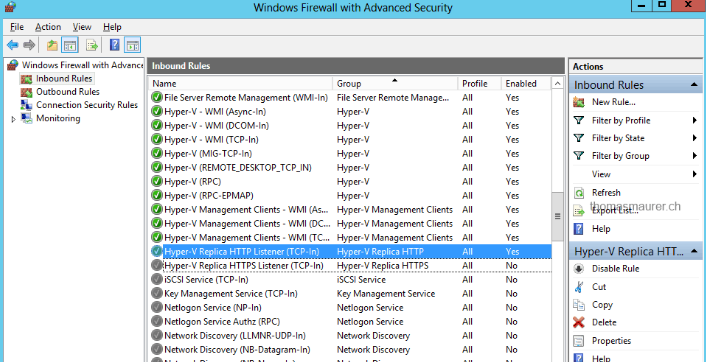The height and width of the screenshot is (362, 706).
Task: Click the Disable Rule action link
Action: (615, 269)
